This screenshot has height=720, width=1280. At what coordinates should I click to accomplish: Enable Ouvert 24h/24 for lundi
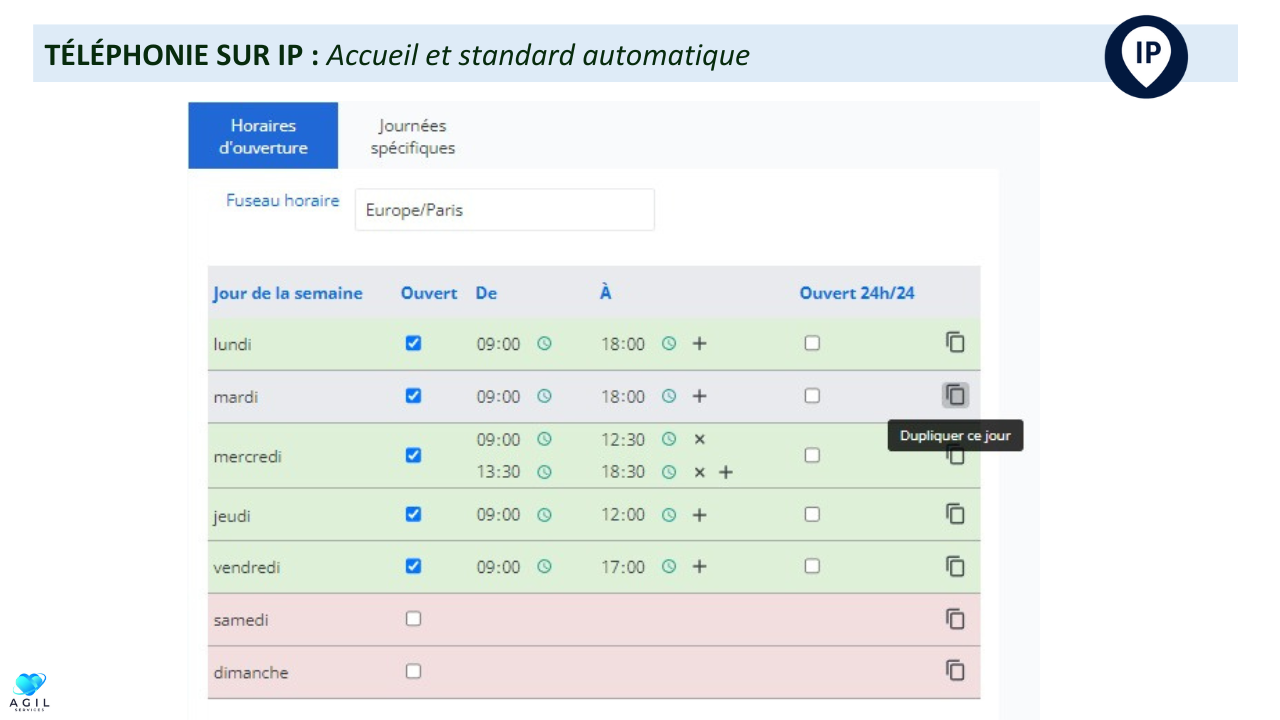[812, 343]
